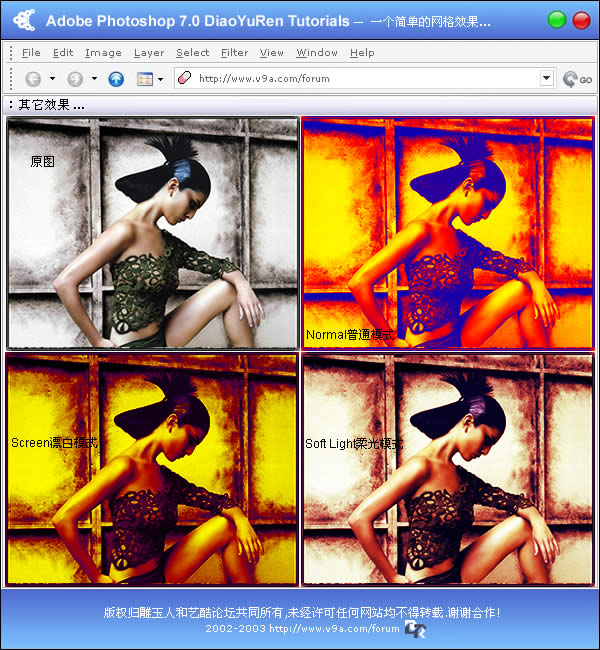Open the Layer menu
Viewport: 600px width, 650px height.
click(149, 53)
